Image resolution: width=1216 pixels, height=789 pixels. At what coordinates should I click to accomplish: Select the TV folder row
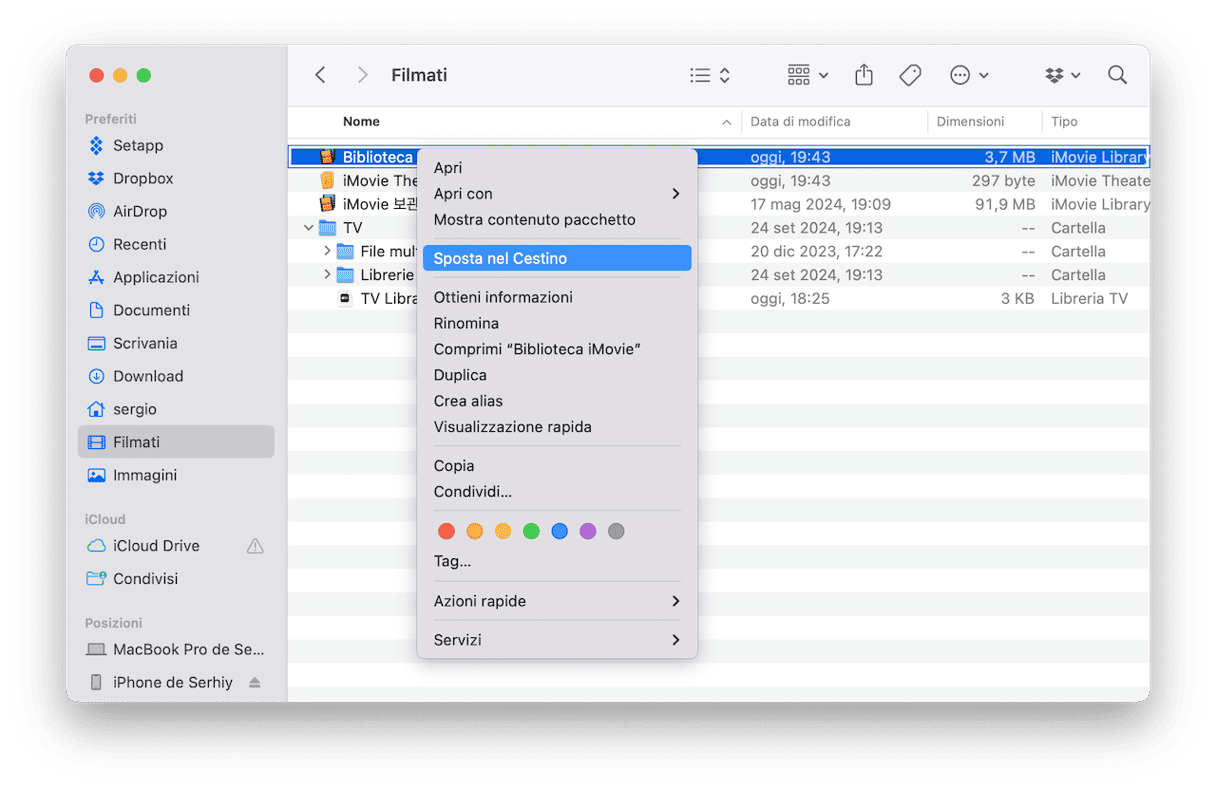(719, 228)
